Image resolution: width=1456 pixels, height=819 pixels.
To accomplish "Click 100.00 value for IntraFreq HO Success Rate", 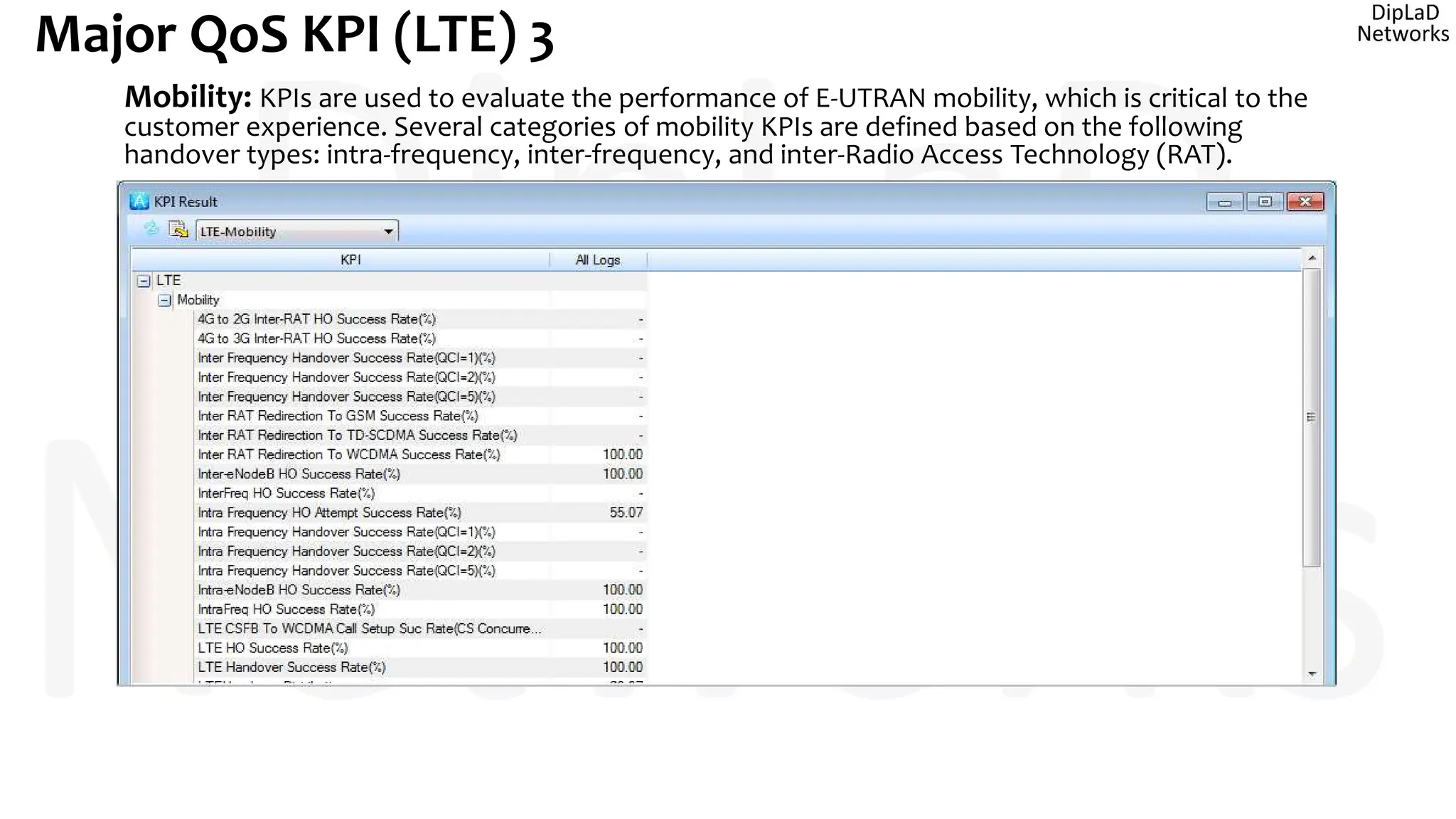I will point(622,609).
